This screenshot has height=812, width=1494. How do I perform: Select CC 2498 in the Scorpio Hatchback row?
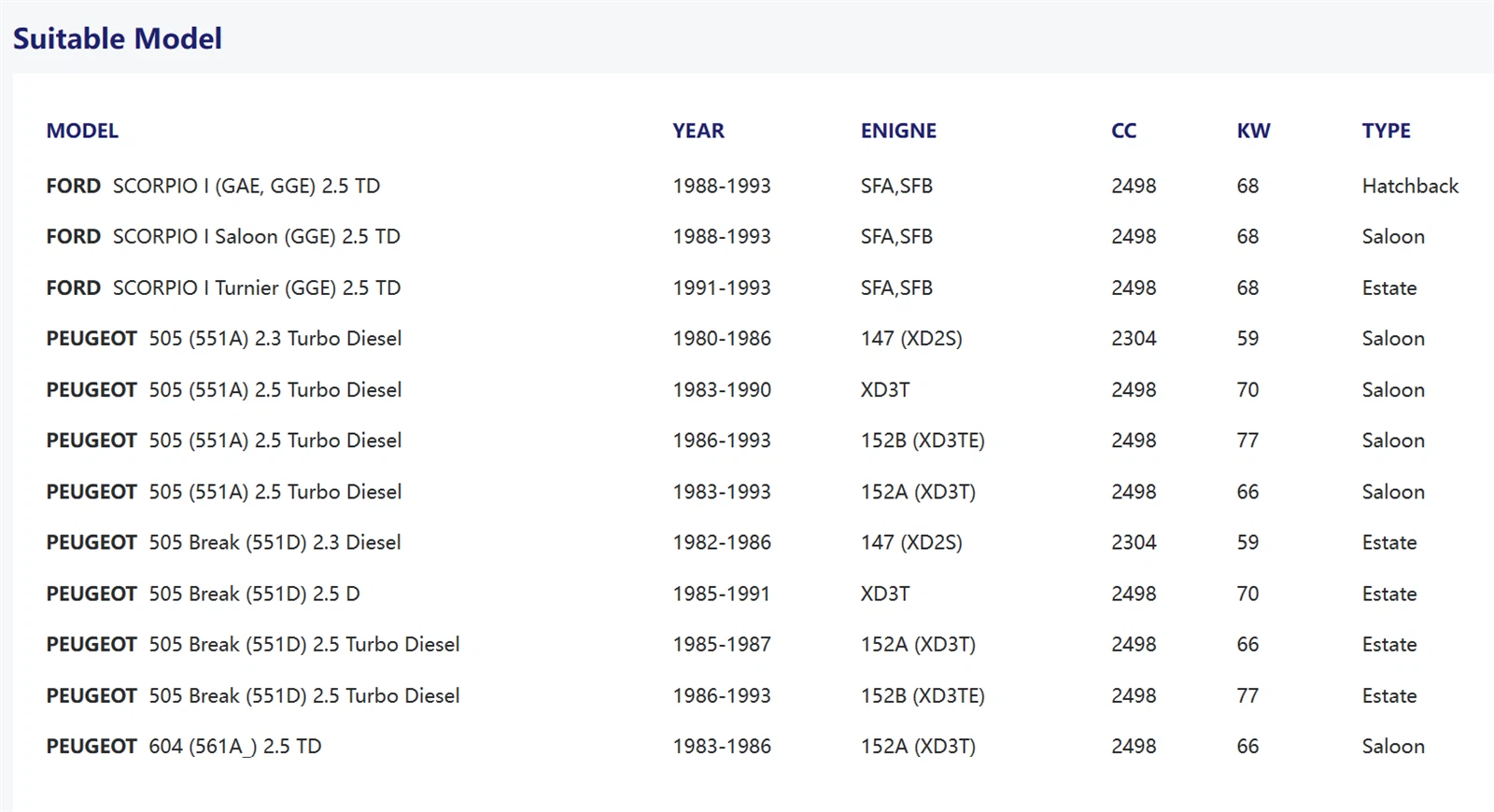1134,186
